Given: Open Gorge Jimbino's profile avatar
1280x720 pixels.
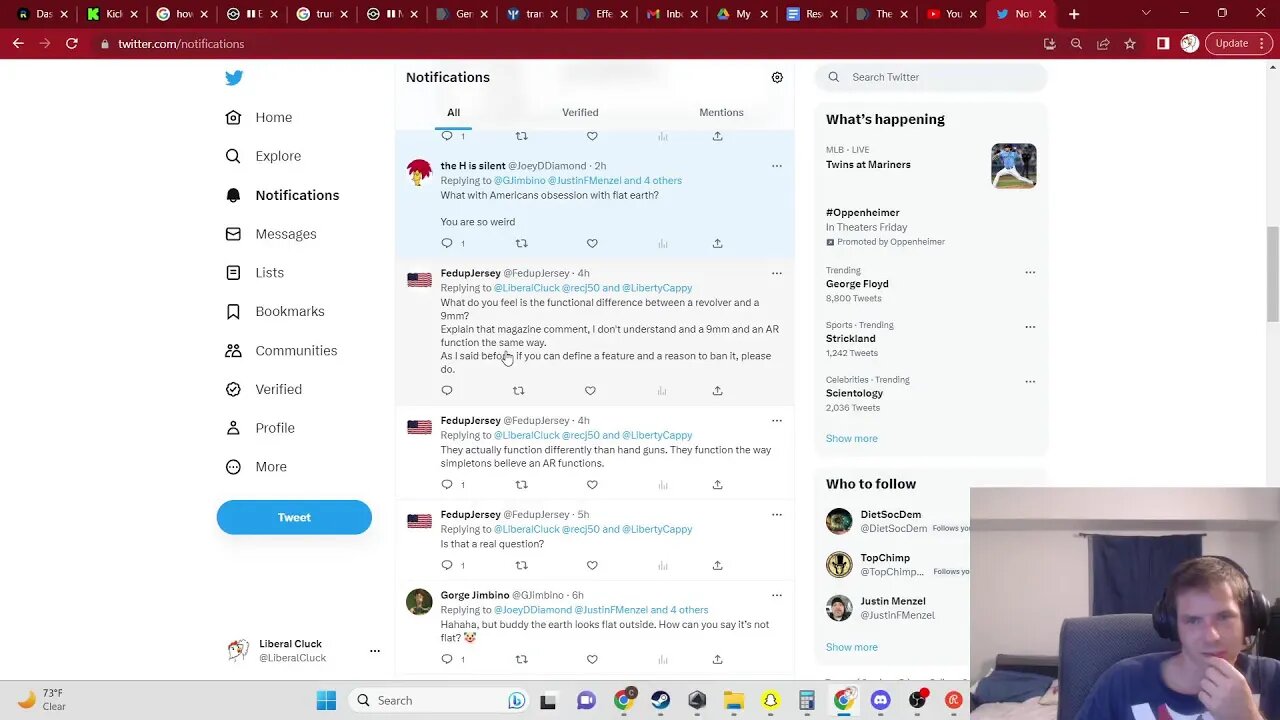Looking at the screenshot, I should point(419,602).
